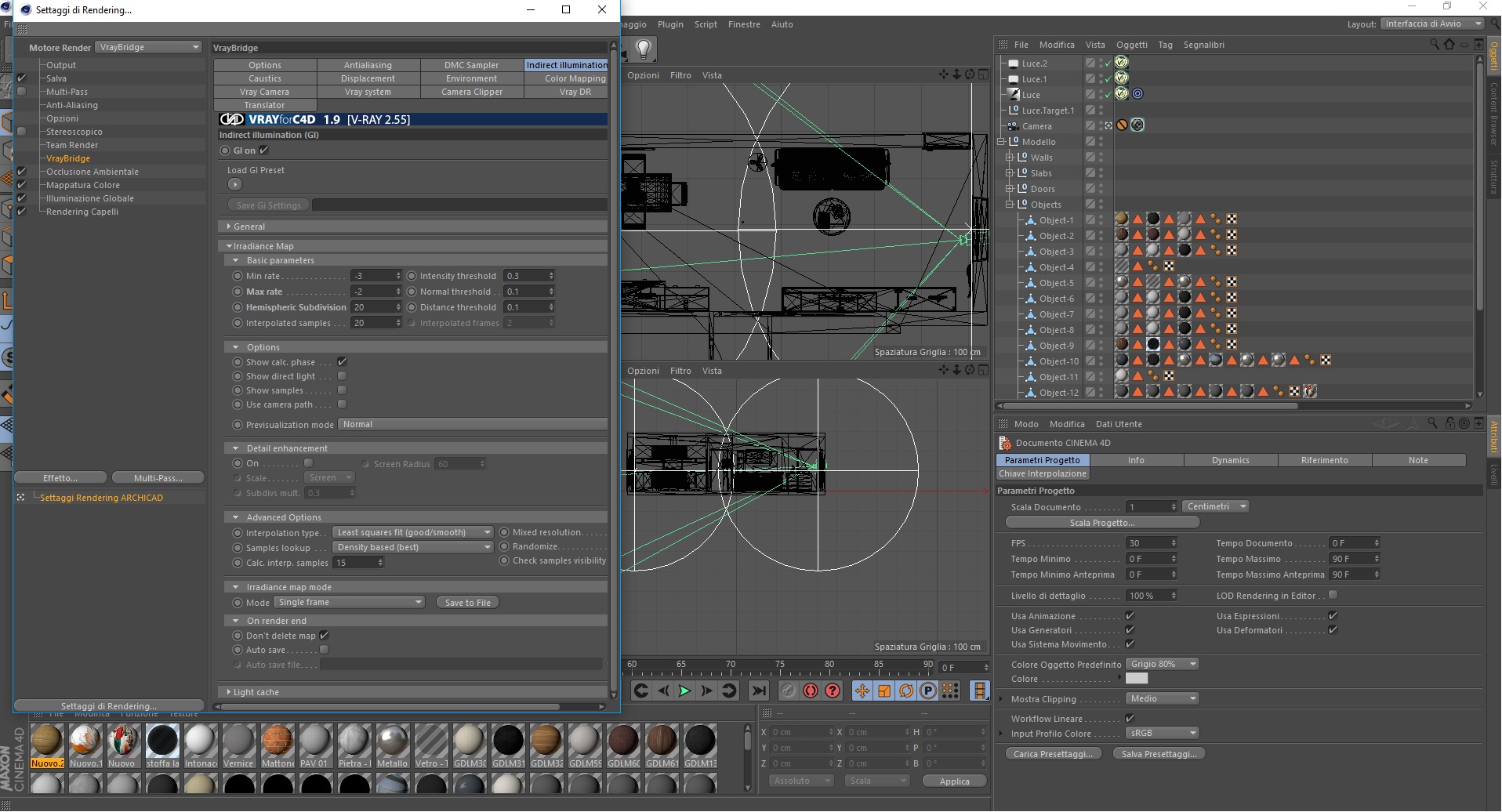Click the checker tag on Object-1
The width and height of the screenshot is (1502, 812).
click(x=1232, y=219)
